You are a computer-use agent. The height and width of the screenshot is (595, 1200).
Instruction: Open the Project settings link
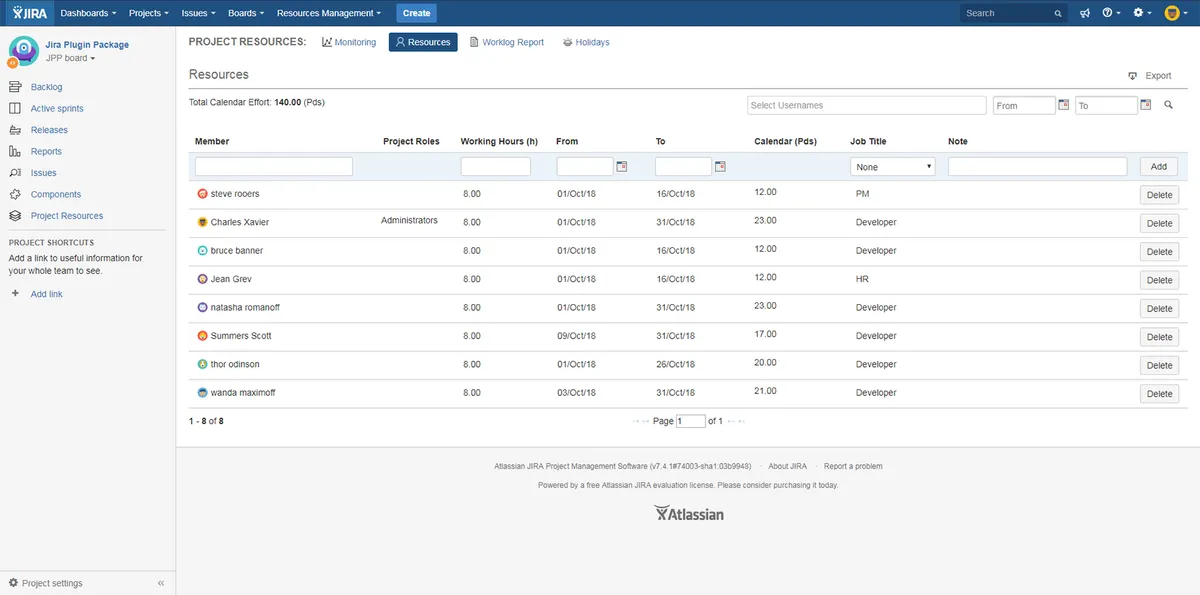click(x=52, y=583)
